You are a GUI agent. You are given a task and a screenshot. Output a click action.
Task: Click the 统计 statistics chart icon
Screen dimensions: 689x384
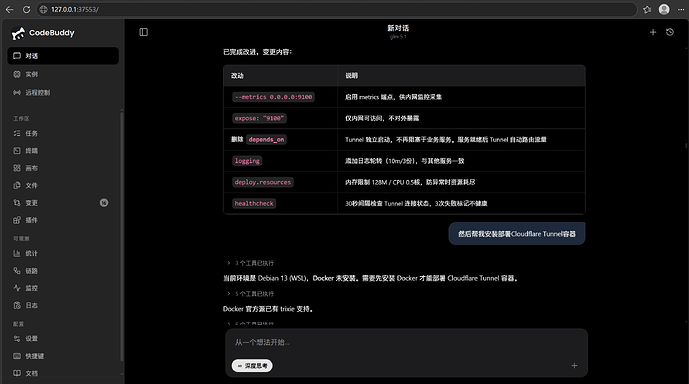point(17,254)
